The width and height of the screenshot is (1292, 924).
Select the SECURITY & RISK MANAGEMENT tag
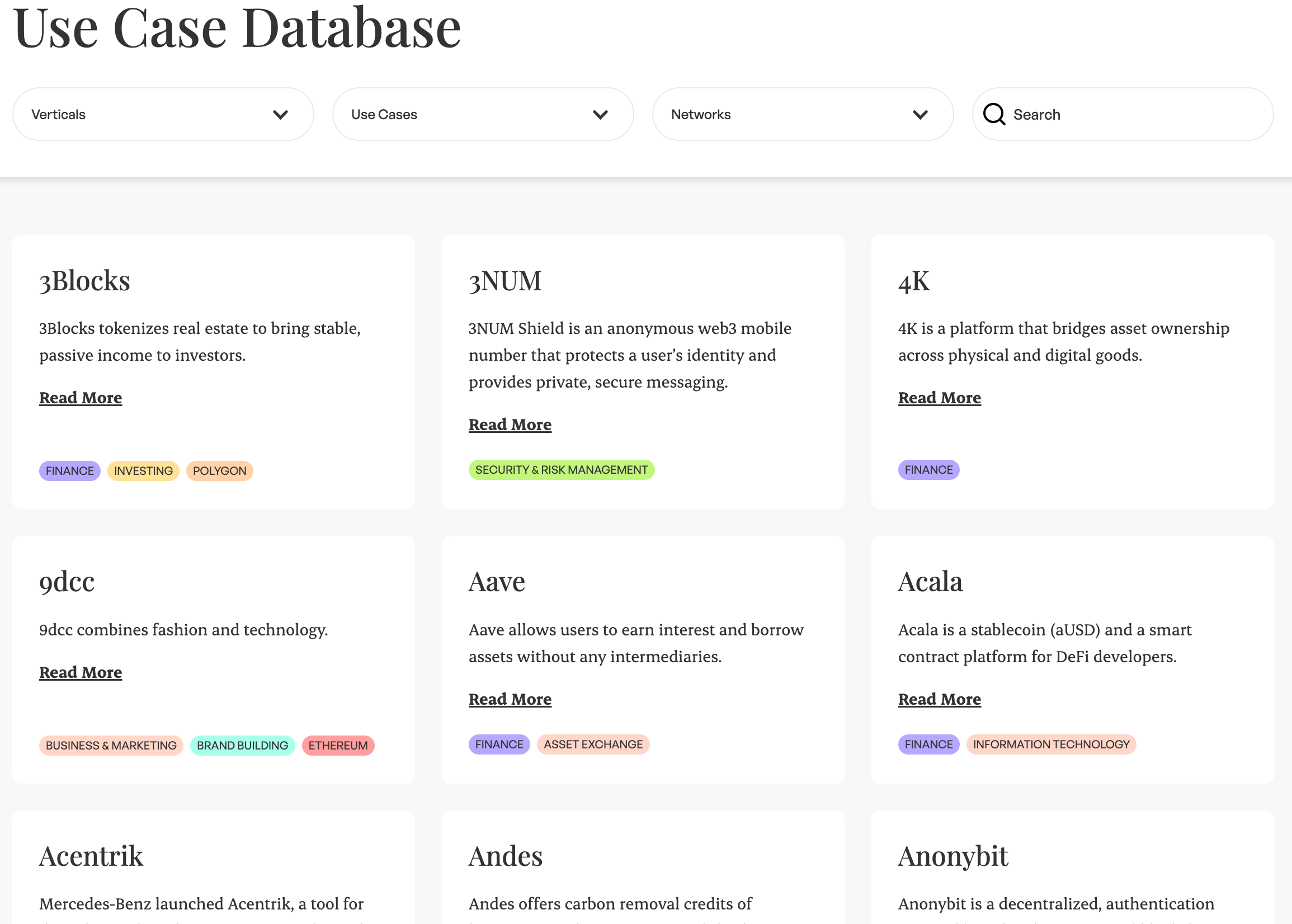(562, 470)
